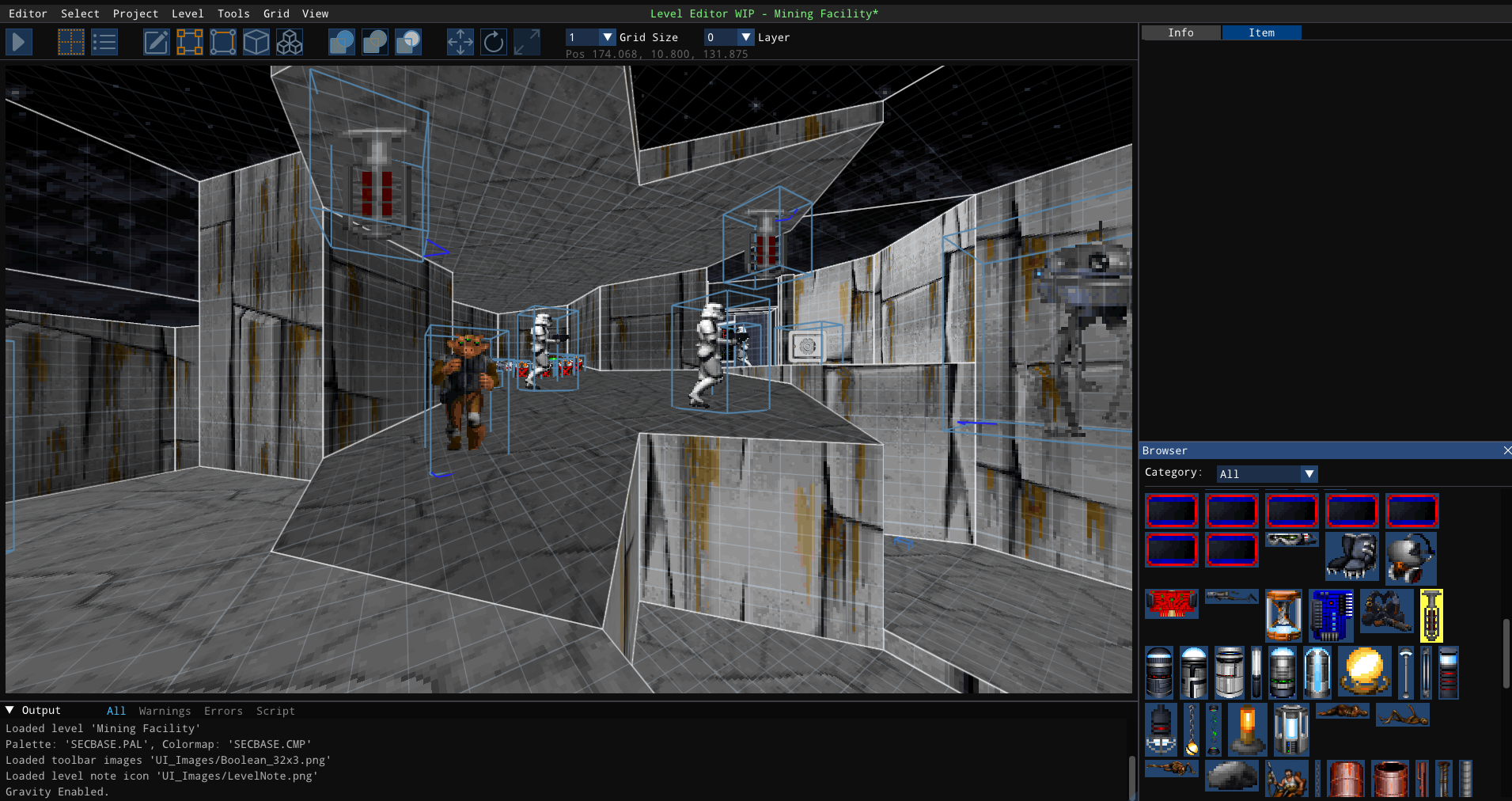Viewport: 1512px width, 801px height.
Task: Select the first red-framed browser thumbnail
Action: pos(1172,511)
